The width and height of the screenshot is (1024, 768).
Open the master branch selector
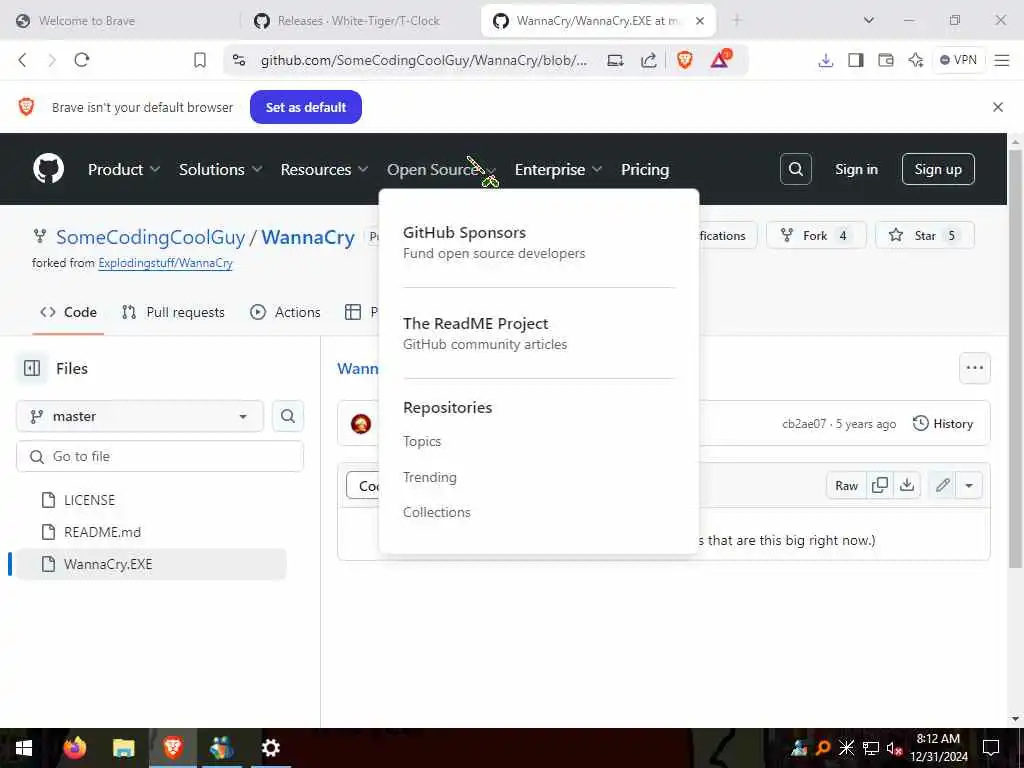140,416
